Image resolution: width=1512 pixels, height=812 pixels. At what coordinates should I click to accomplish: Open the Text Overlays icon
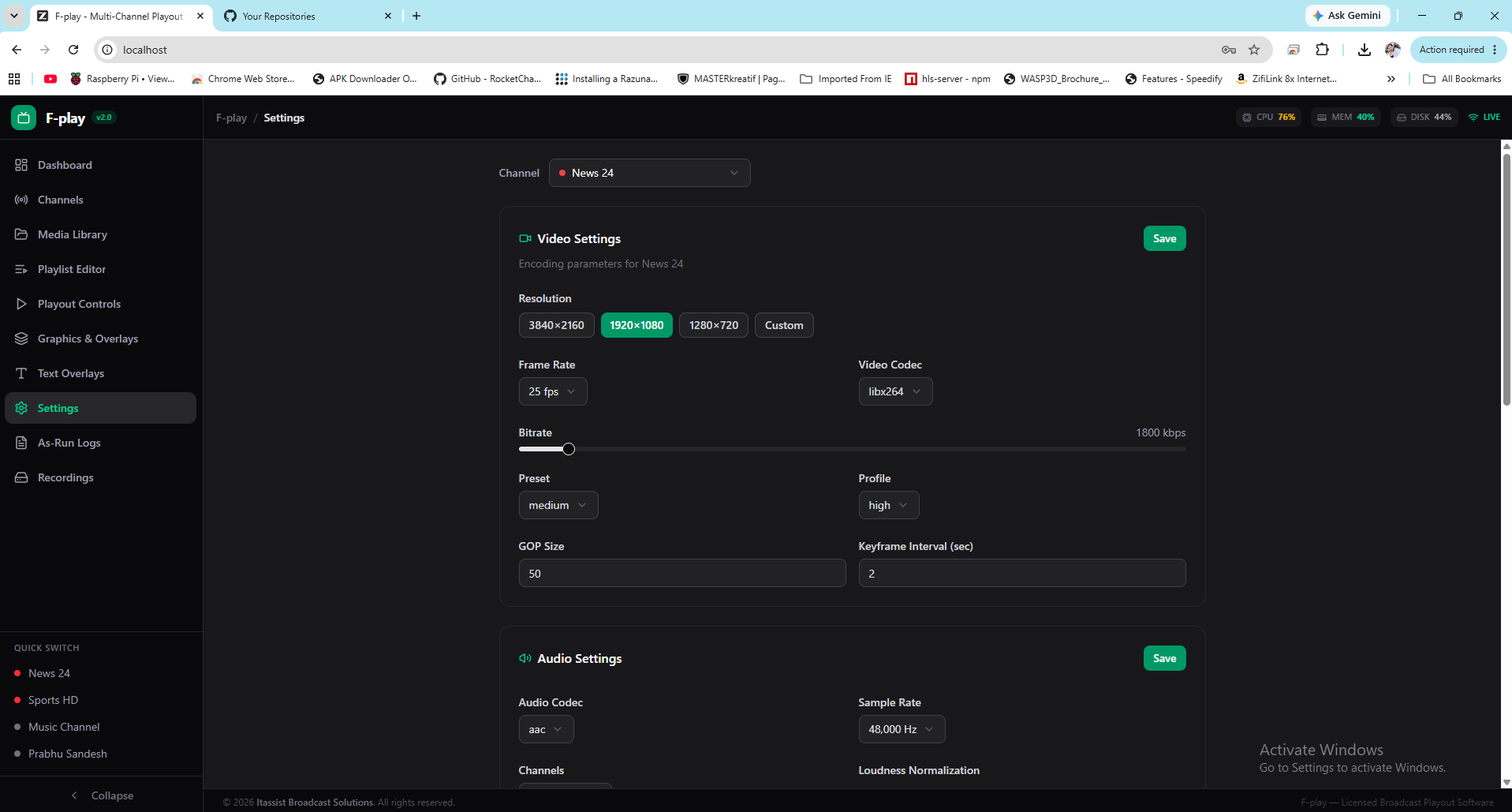(x=21, y=373)
